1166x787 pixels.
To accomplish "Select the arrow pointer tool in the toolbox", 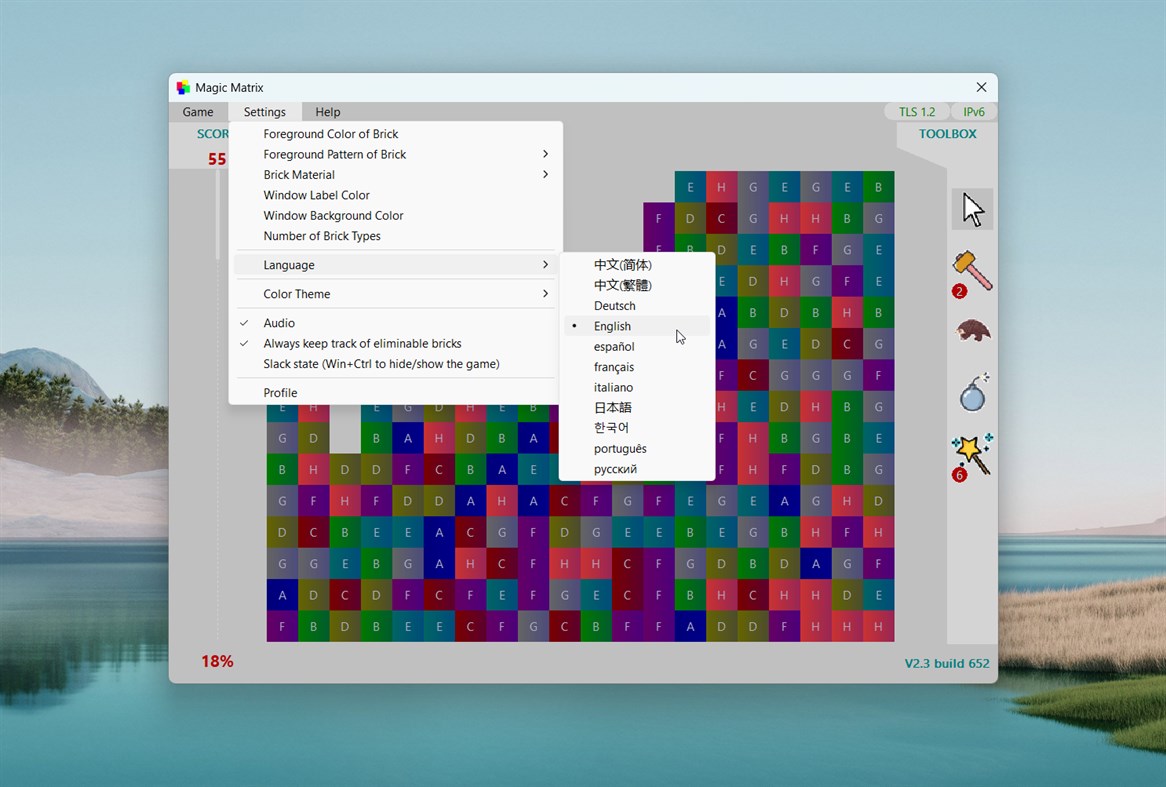I will click(971, 209).
